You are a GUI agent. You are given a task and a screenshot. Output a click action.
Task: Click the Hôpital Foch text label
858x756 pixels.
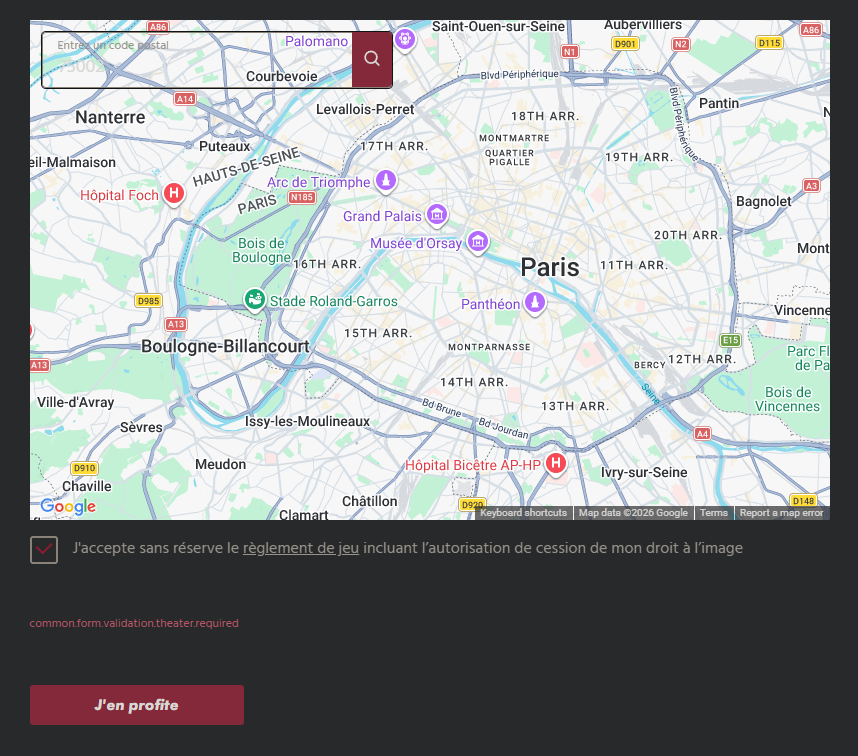tap(119, 195)
